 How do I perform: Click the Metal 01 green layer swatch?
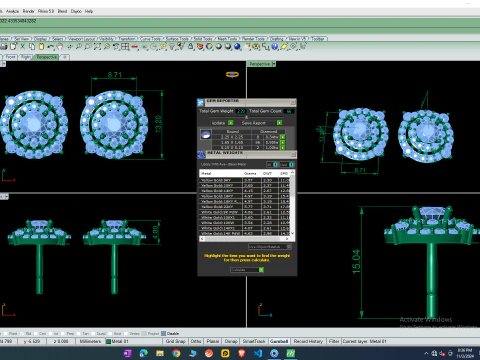[x=108, y=341]
